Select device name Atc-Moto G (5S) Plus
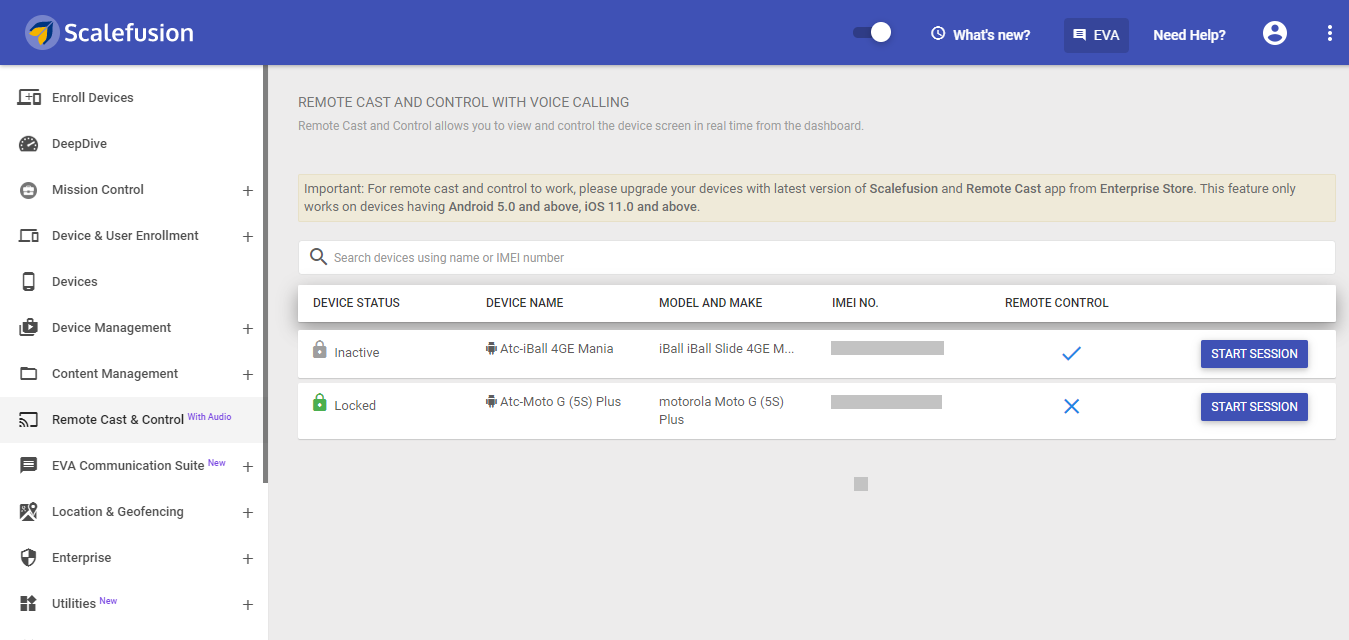Screen dimensions: 1349x640 point(561,402)
